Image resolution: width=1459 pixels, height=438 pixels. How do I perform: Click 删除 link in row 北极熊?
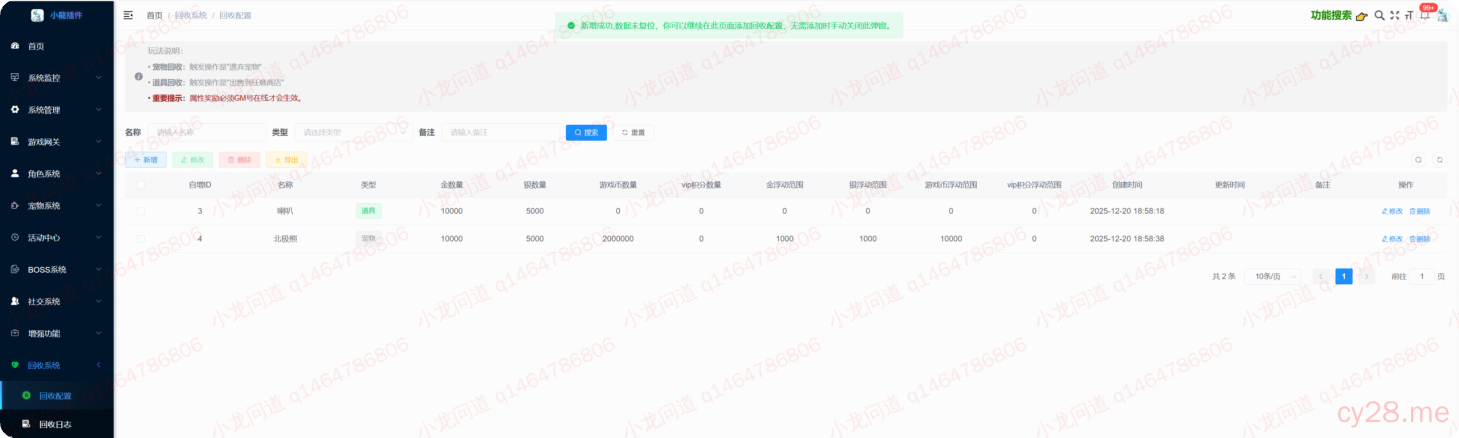point(1420,239)
